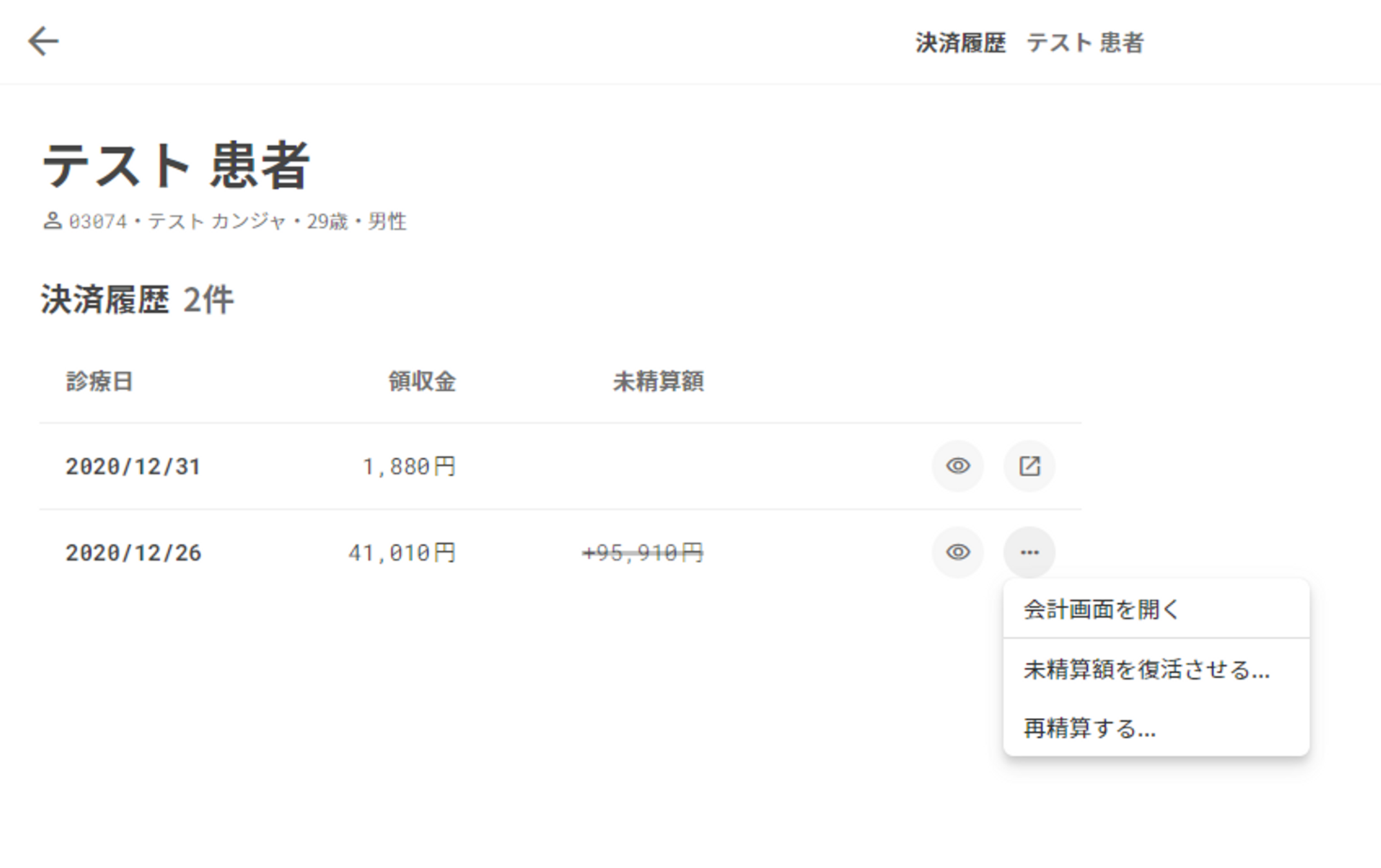View details of the 2020/12/31 payment (eye icon)
This screenshot has width=1381, height=868.
point(958,466)
